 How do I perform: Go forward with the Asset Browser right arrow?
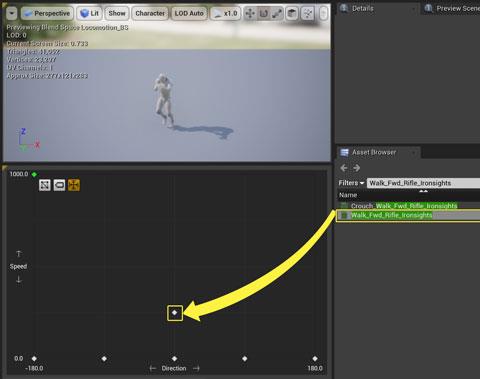[357, 168]
